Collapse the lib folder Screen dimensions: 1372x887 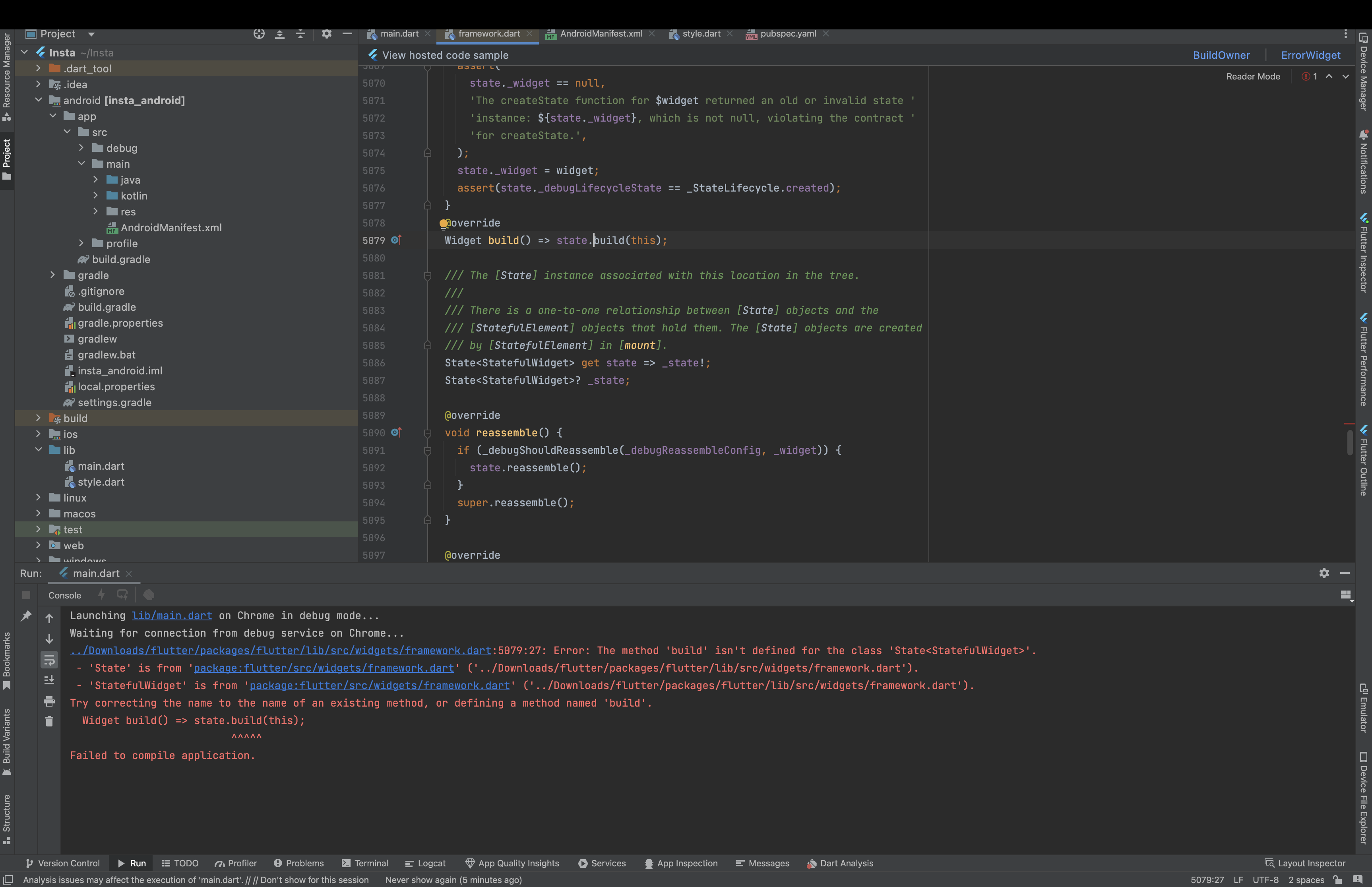[38, 450]
